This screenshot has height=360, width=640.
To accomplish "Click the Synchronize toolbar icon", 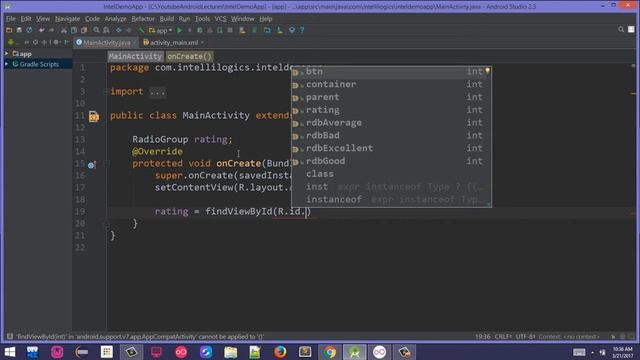I will [29, 30].
